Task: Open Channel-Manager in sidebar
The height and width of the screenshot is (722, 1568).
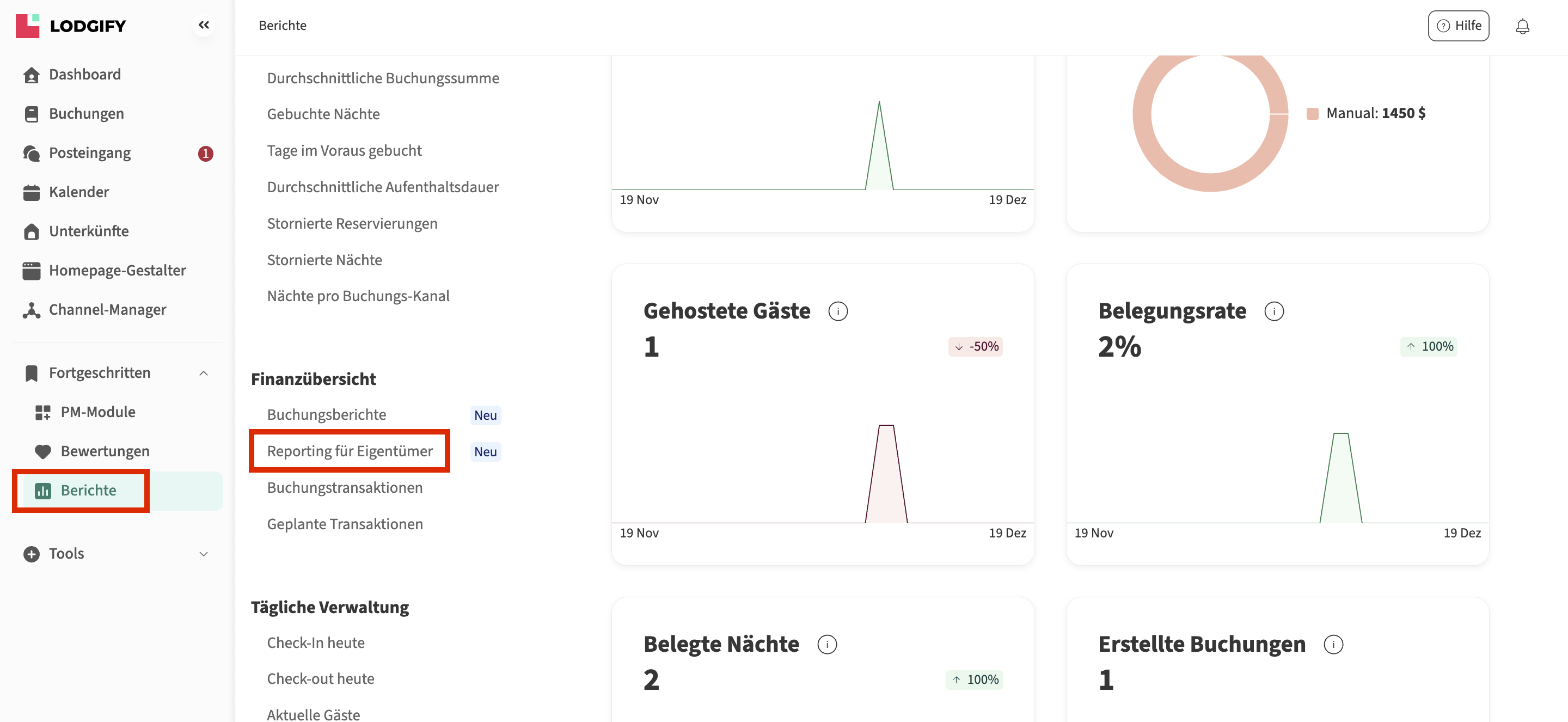Action: 107,309
